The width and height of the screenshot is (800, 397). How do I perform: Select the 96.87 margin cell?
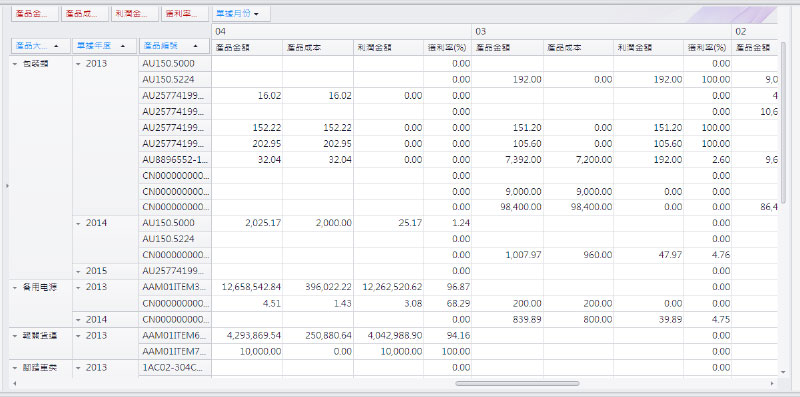pos(447,287)
